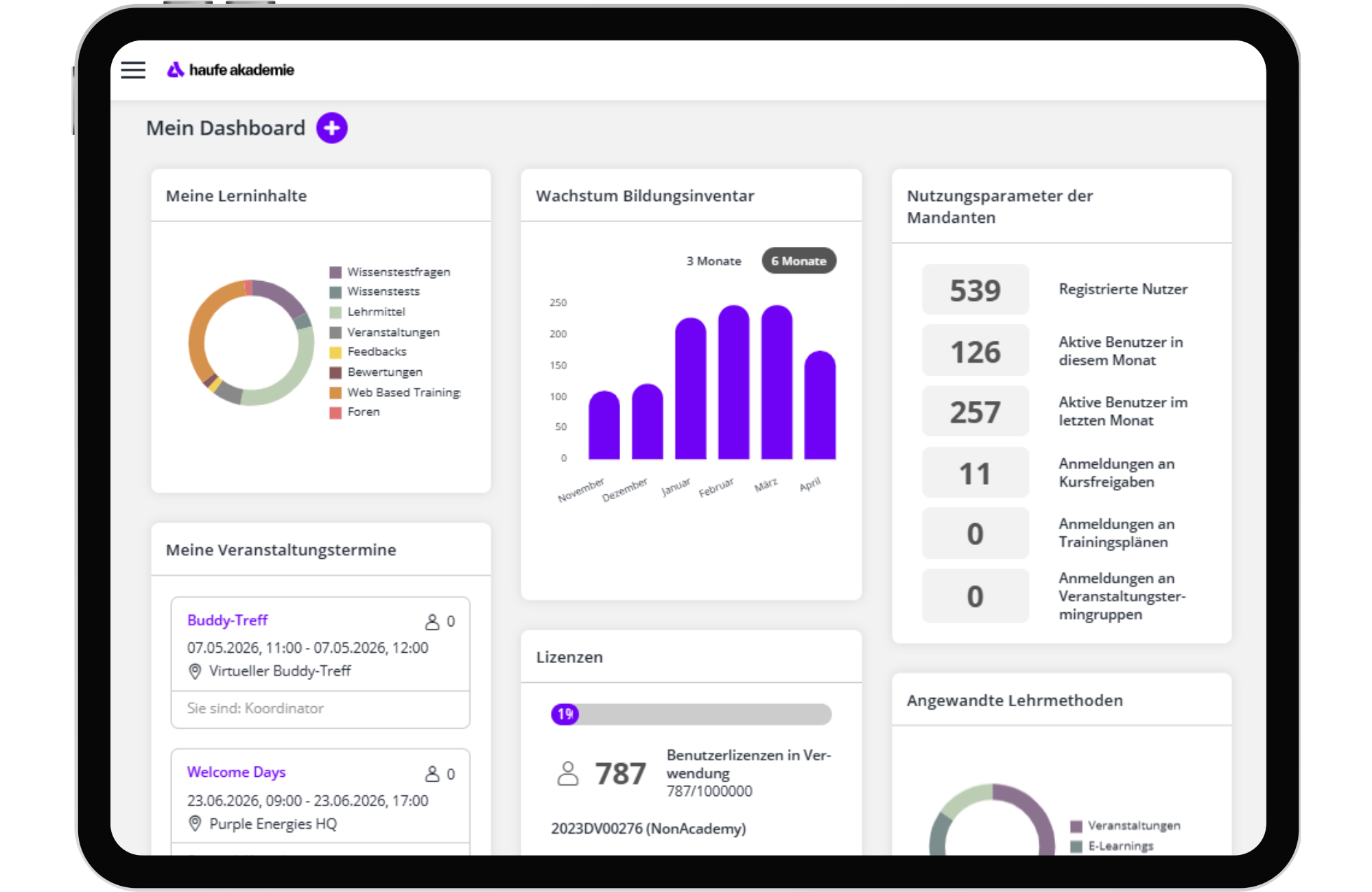Toggle the Veranstaltungen legend in Lehrmethoden chart

pyautogui.click(x=1126, y=826)
